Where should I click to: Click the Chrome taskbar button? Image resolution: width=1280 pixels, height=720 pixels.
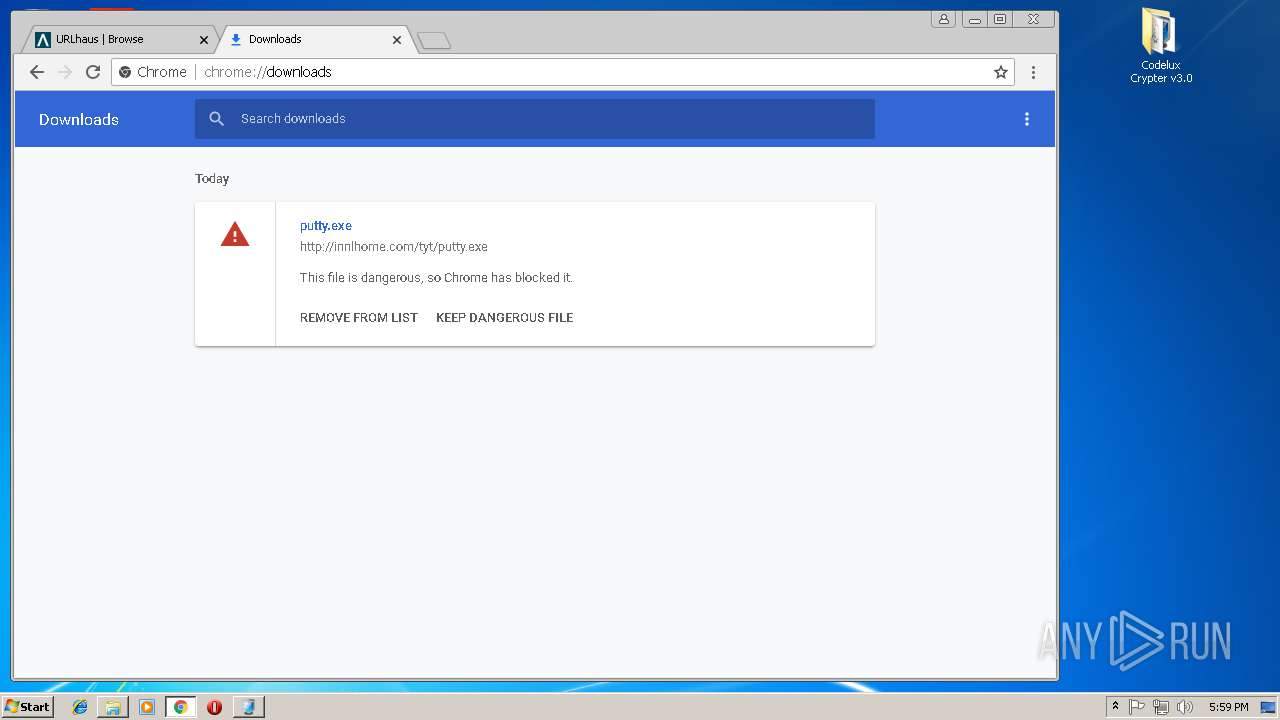tap(181, 707)
